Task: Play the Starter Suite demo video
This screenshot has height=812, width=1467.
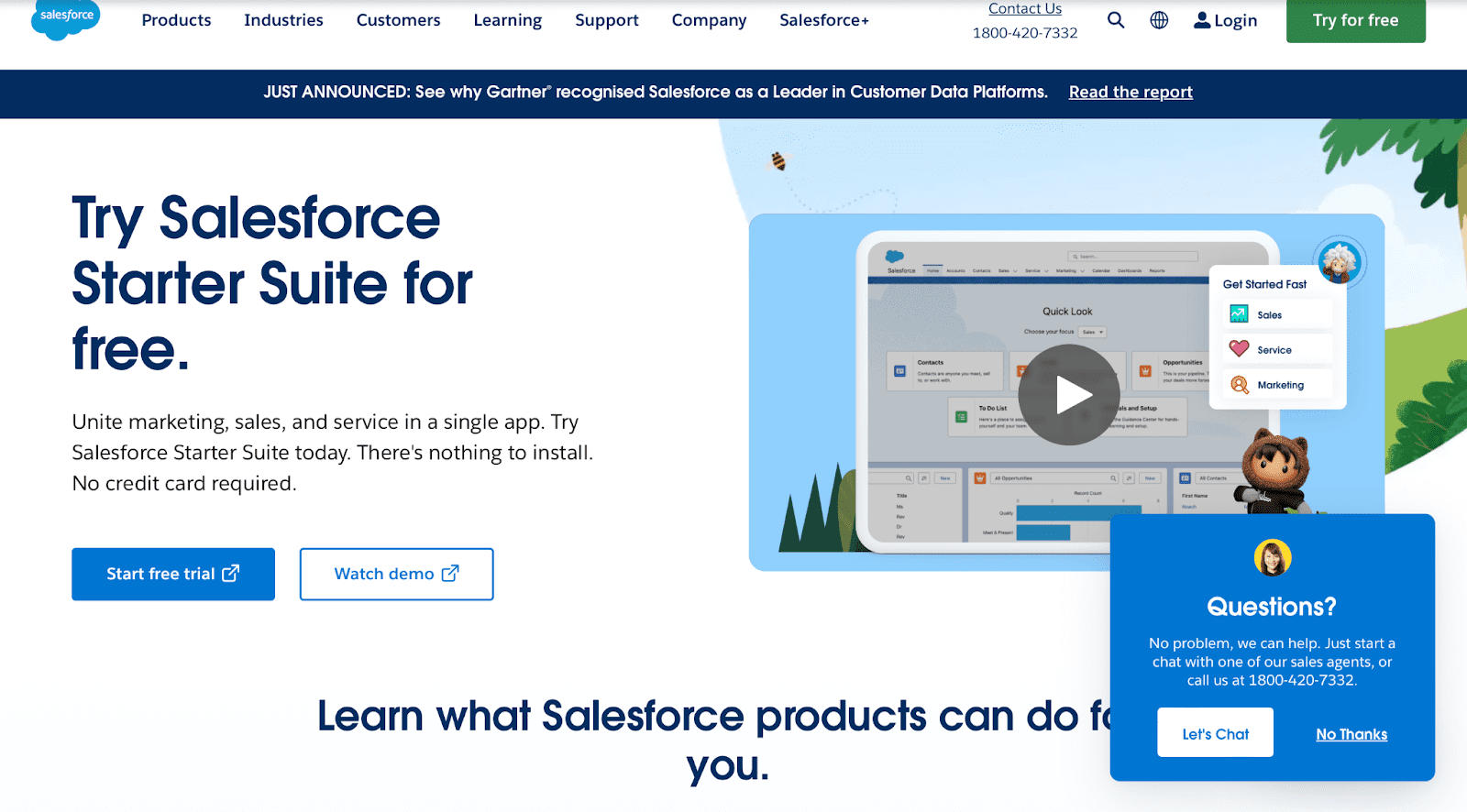Action: (1069, 395)
